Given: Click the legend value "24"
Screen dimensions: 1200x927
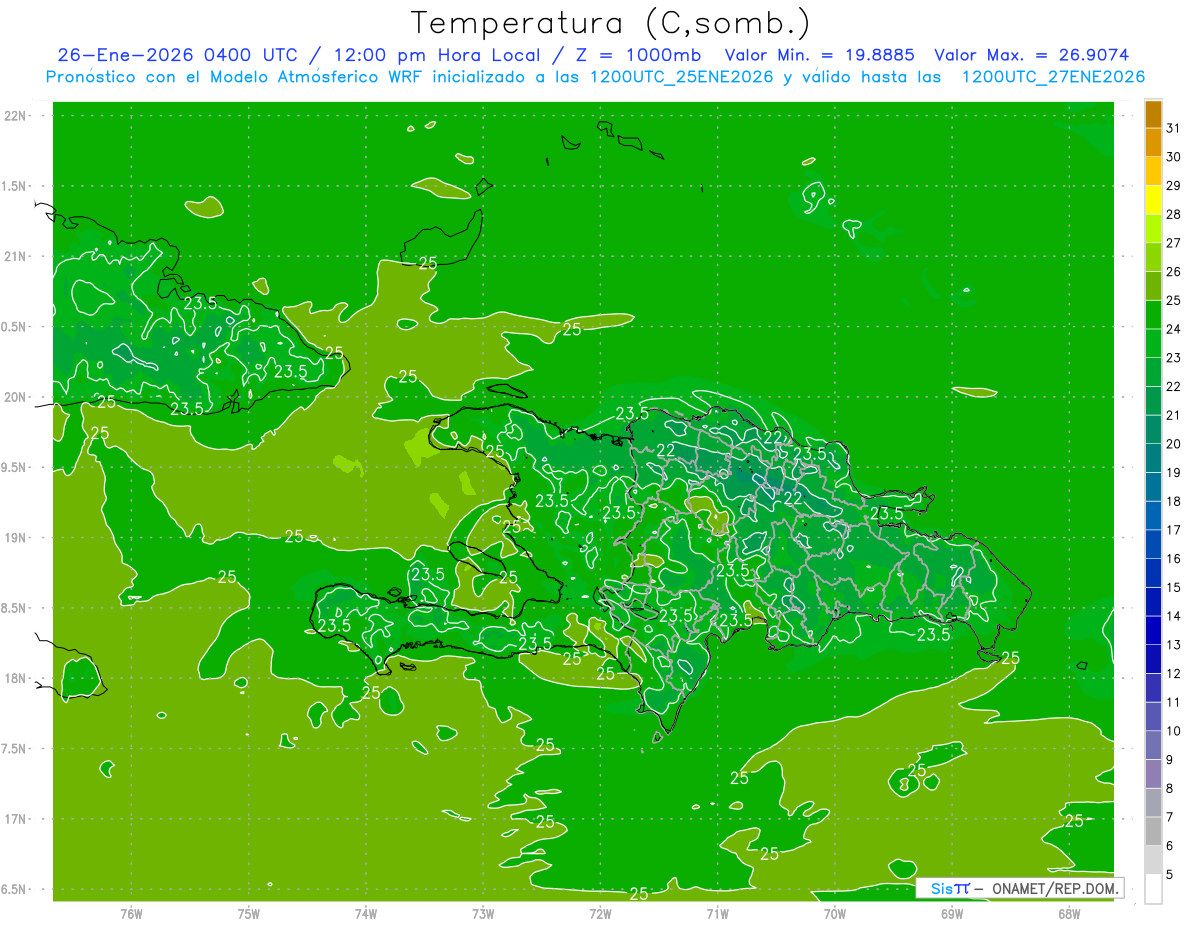Looking at the screenshot, I should click(x=1174, y=329).
